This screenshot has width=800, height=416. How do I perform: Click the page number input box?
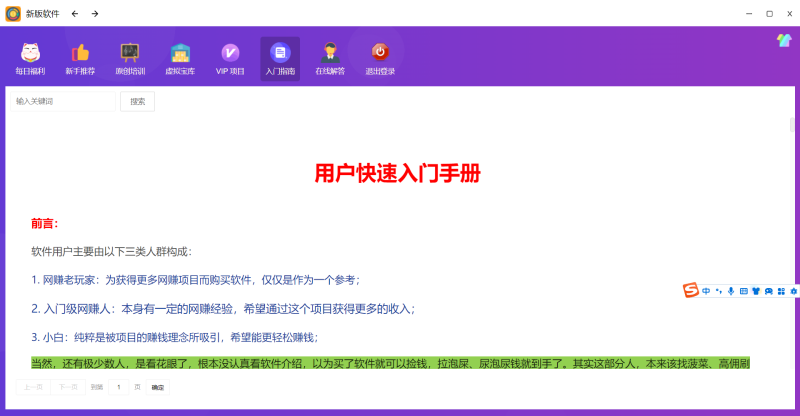coord(119,387)
